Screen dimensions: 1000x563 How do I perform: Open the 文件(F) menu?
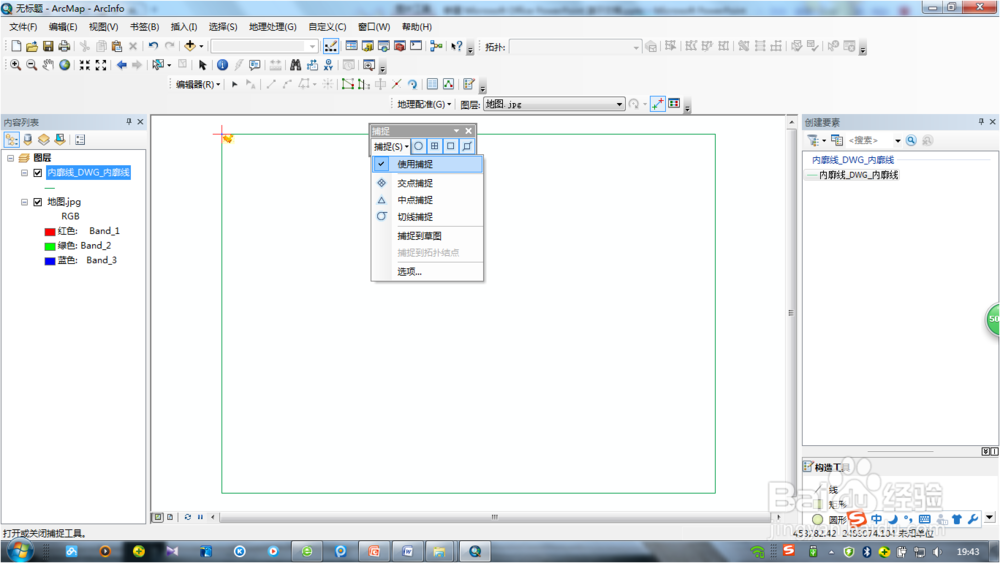coord(23,27)
